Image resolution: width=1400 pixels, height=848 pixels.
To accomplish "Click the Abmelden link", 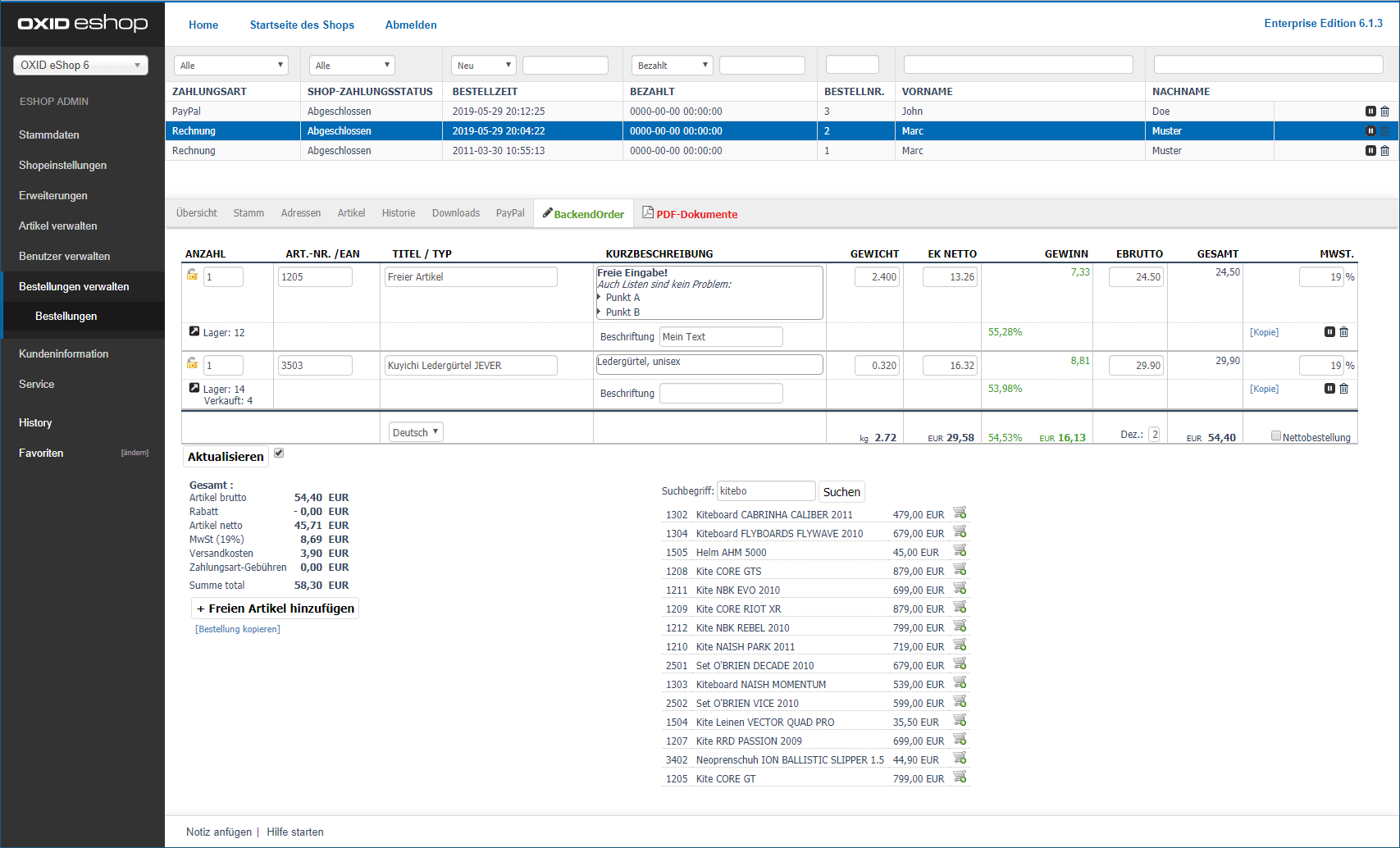I will coord(411,25).
